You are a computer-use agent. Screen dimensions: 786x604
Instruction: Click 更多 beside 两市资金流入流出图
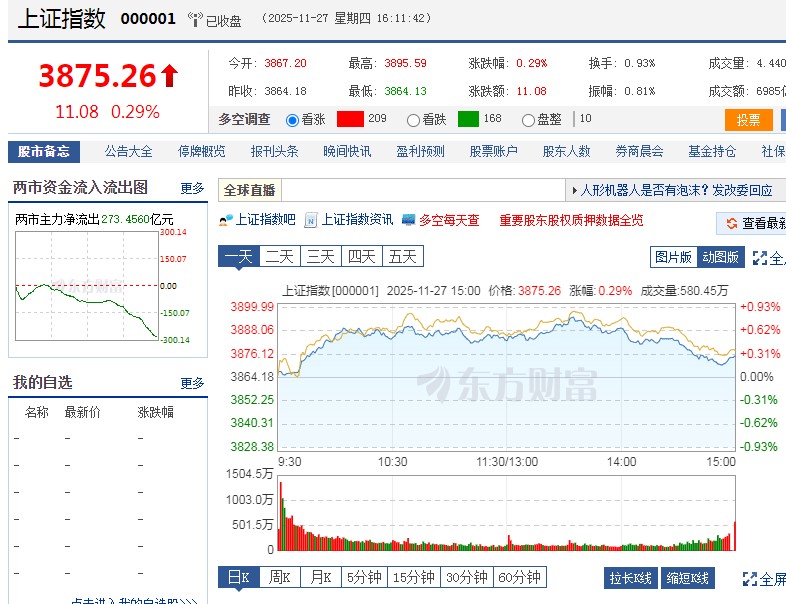(192, 188)
